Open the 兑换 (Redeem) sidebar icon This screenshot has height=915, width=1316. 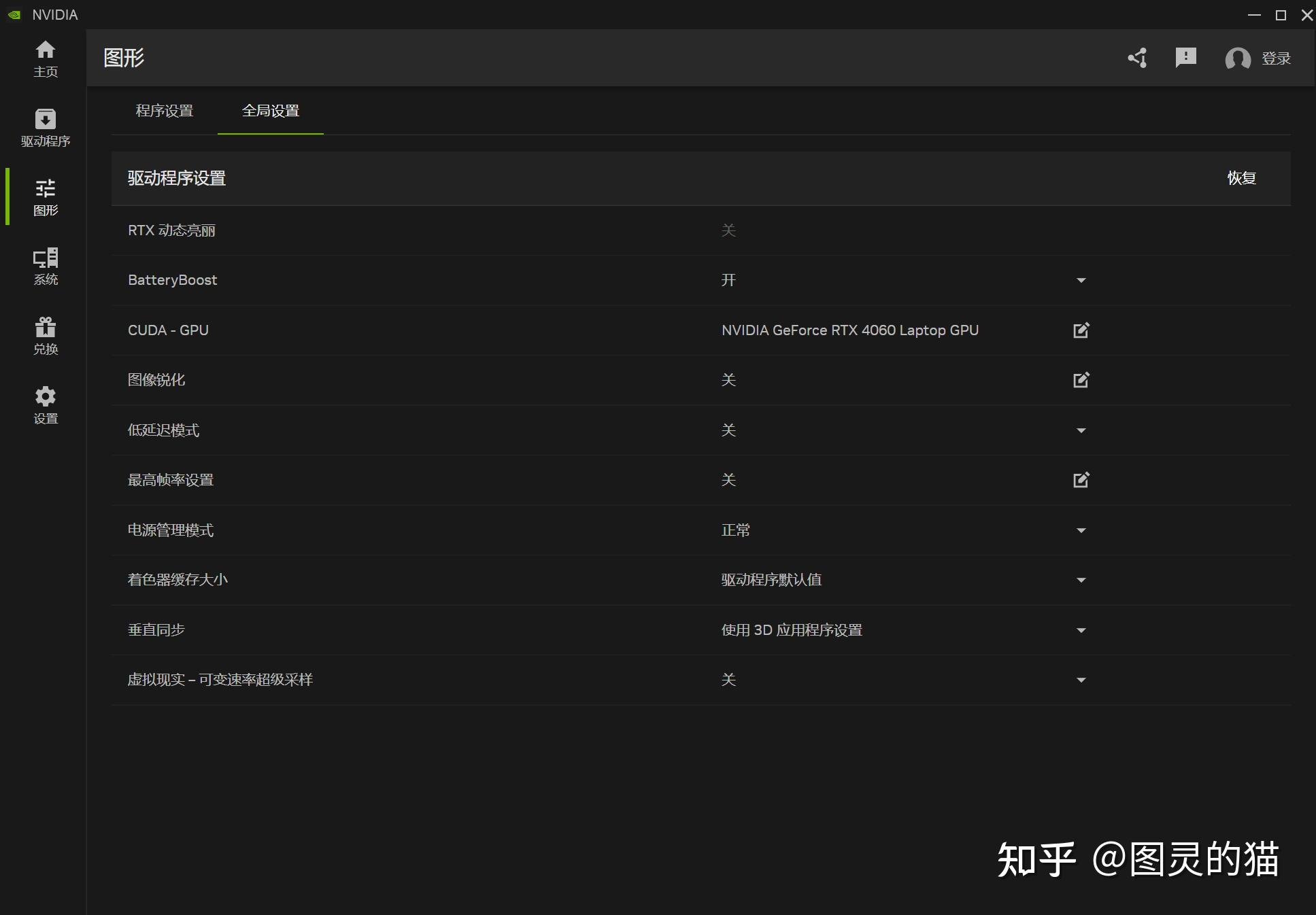coord(45,335)
